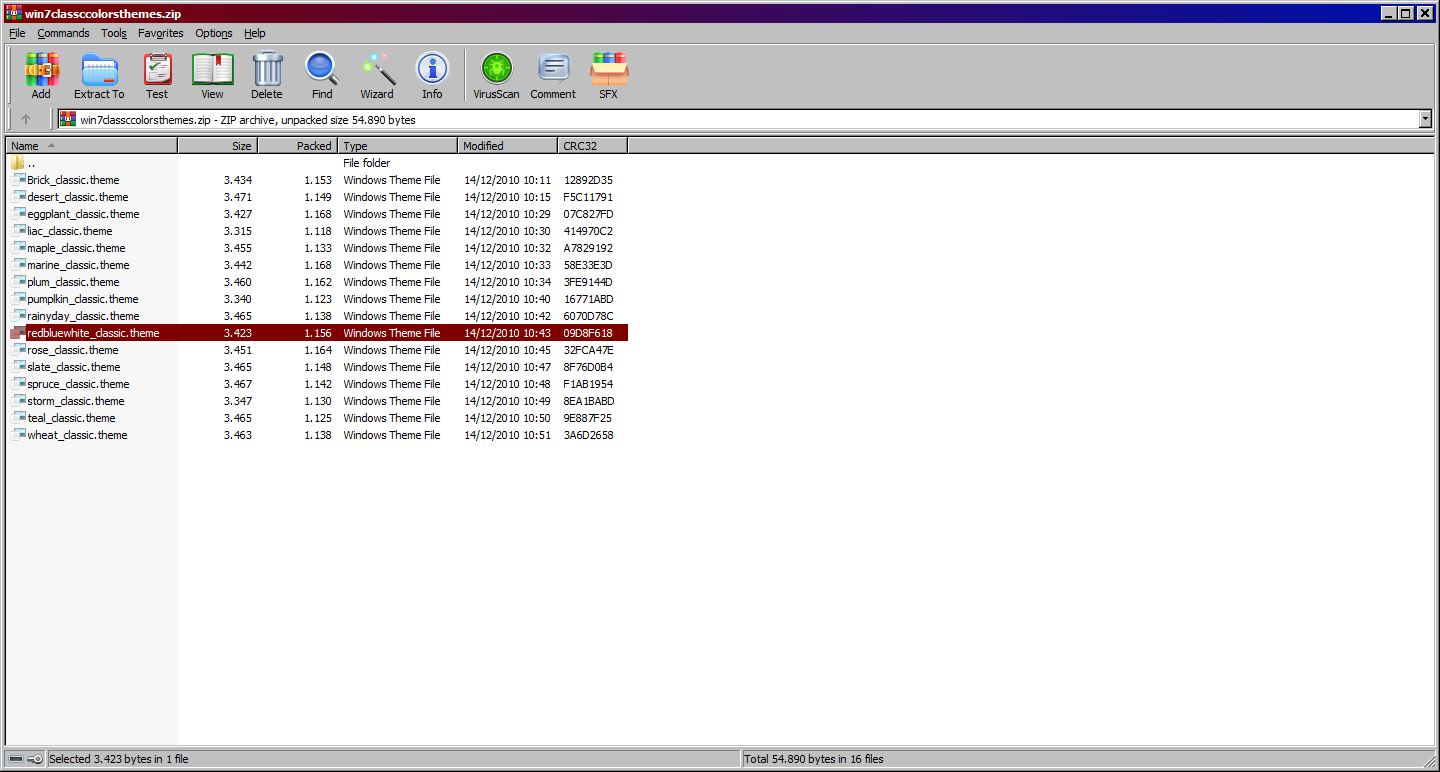Sort by Packed column header
Screen dimensions: 1440x772
click(298, 146)
